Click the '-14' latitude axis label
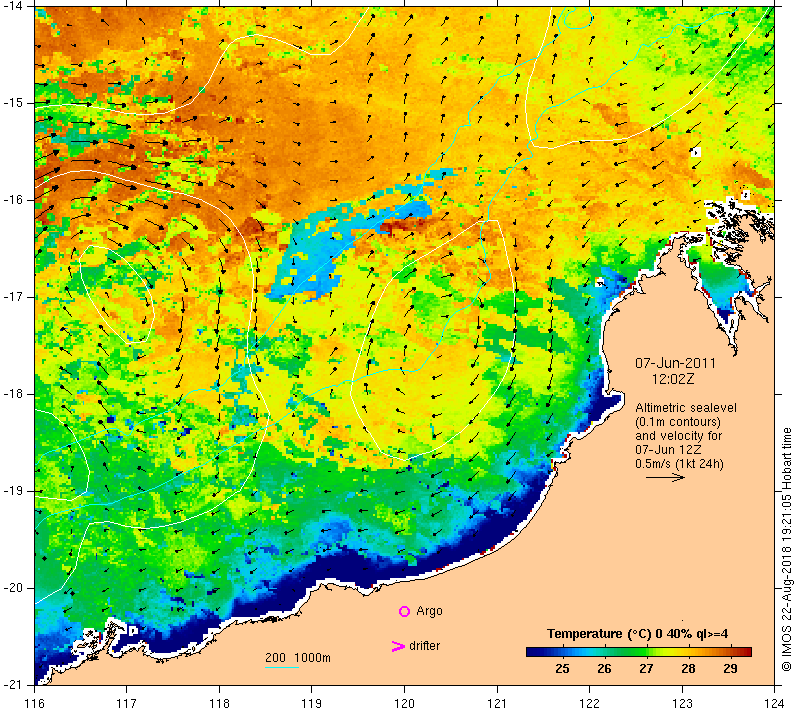 [12, 6]
